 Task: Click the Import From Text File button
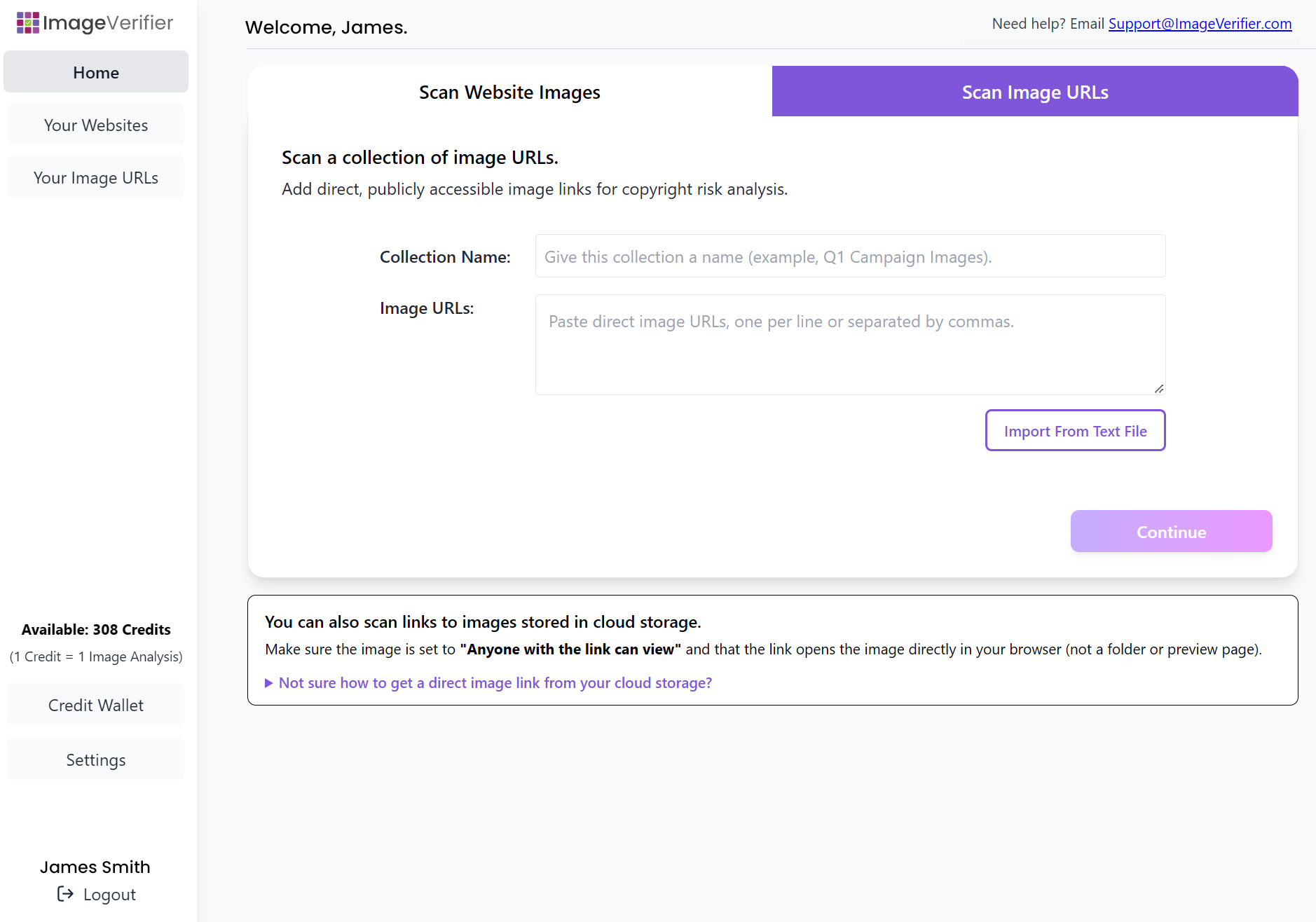pos(1075,430)
